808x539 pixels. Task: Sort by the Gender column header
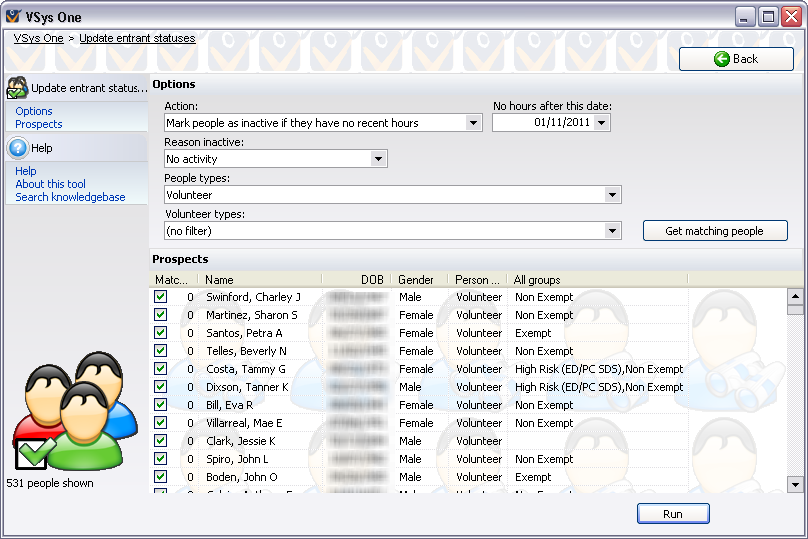tap(419, 280)
